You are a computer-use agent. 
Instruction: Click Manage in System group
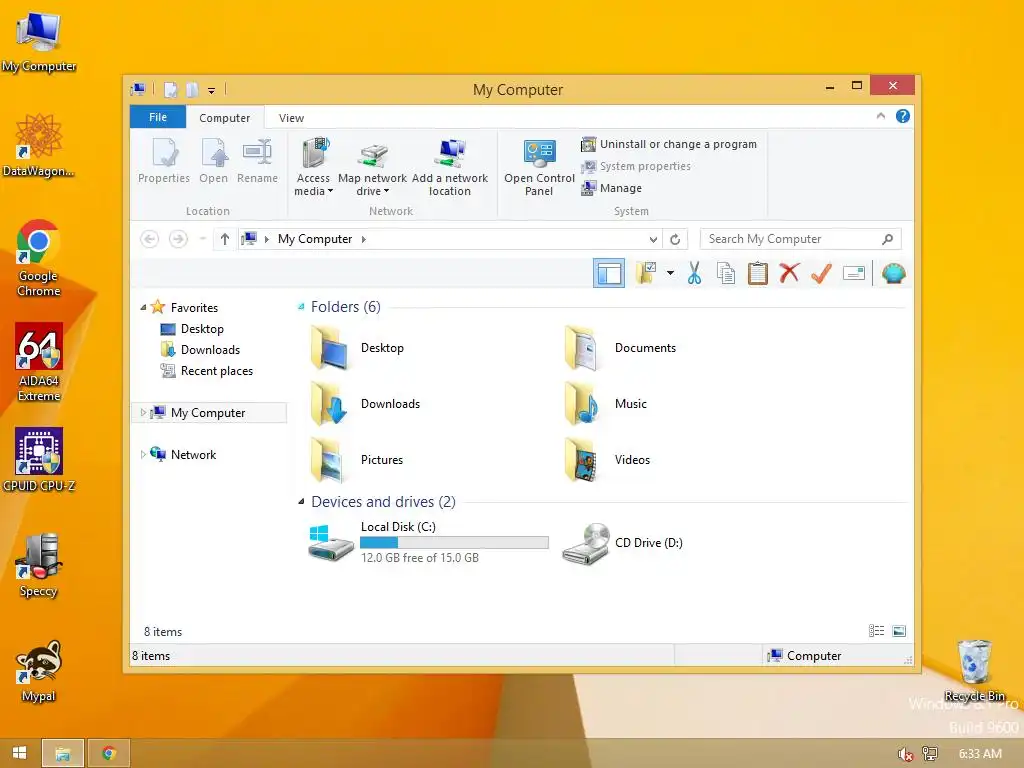pos(611,188)
